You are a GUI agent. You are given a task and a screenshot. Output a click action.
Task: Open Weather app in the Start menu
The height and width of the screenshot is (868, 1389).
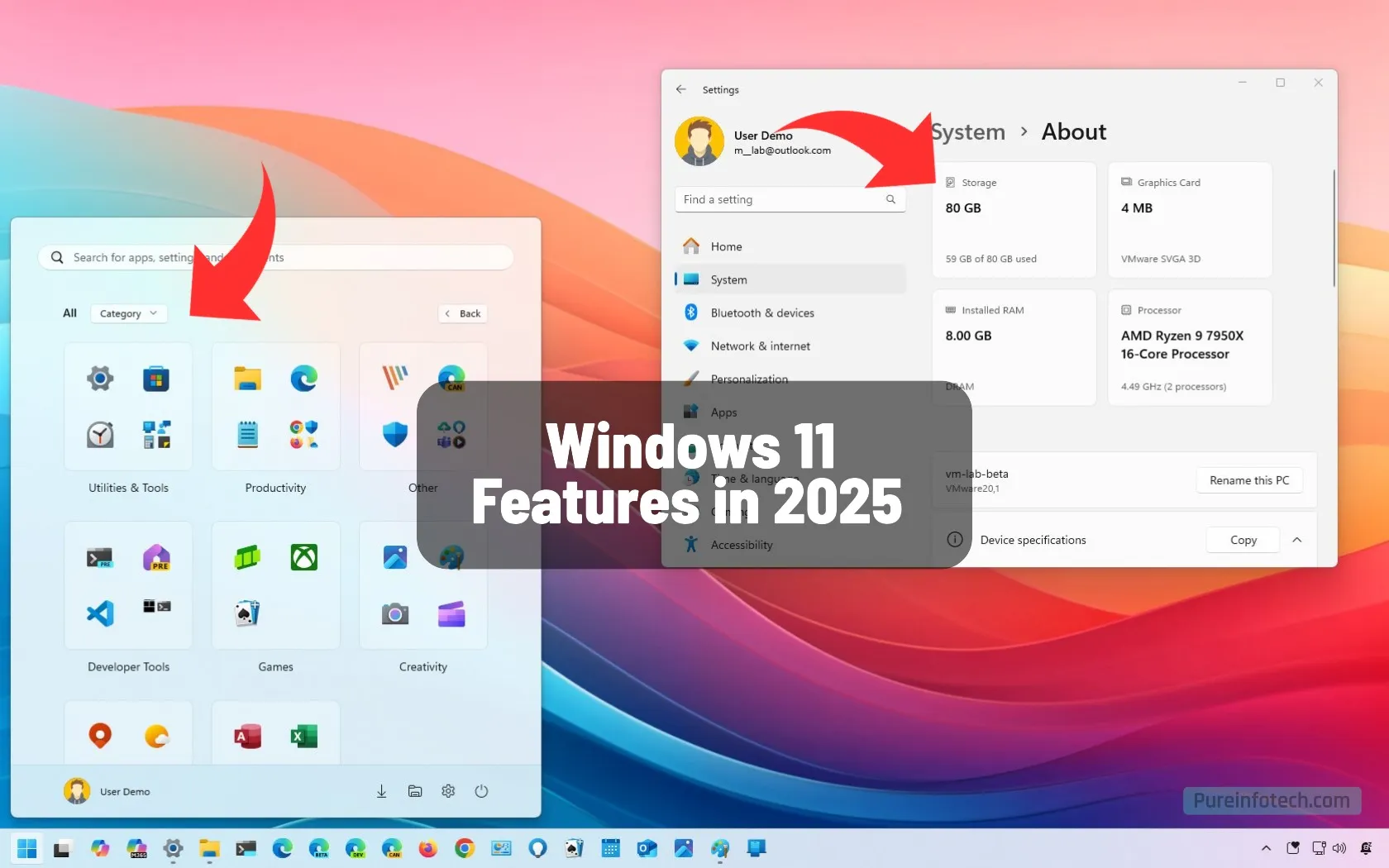155,736
